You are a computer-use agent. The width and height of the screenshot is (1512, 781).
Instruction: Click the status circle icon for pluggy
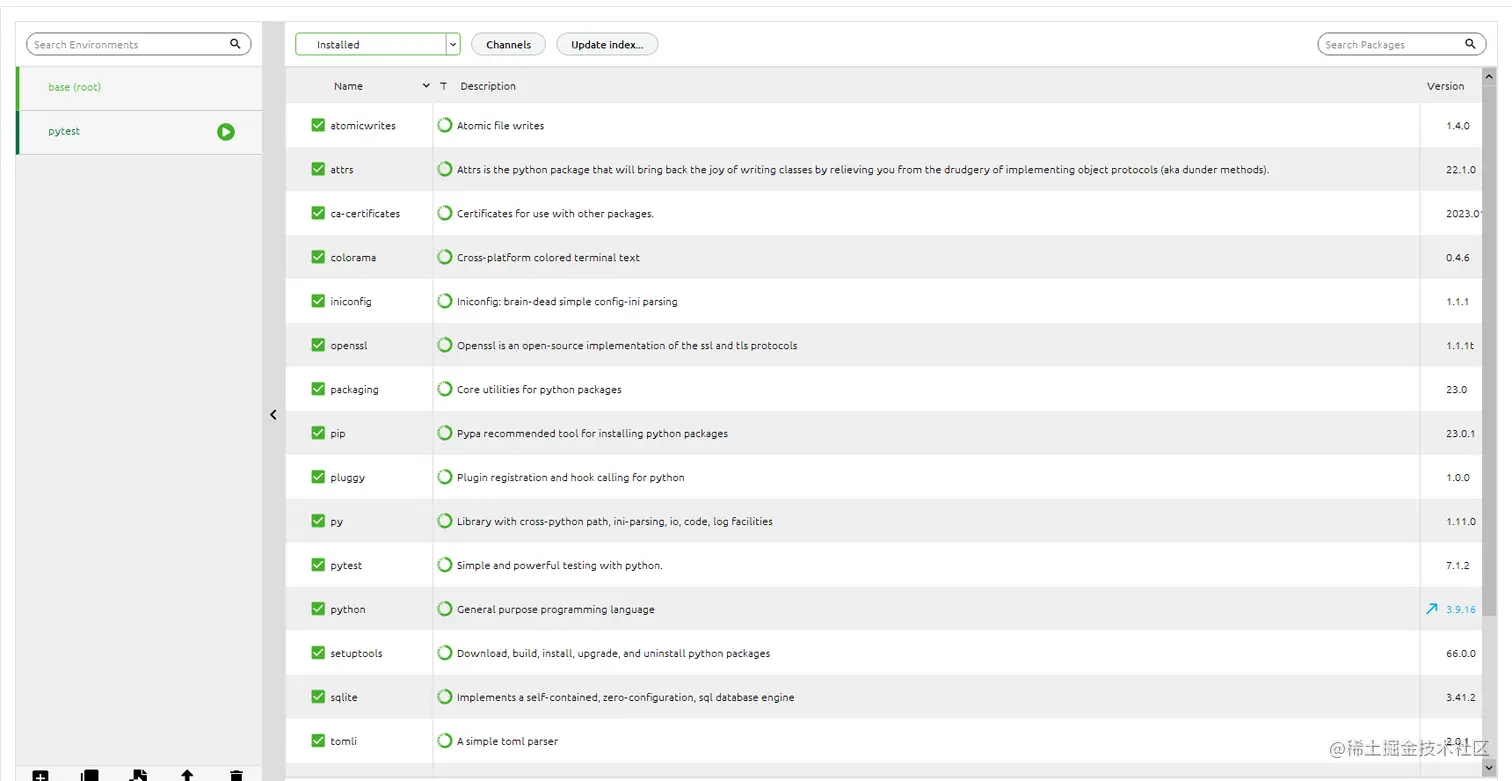click(x=445, y=477)
